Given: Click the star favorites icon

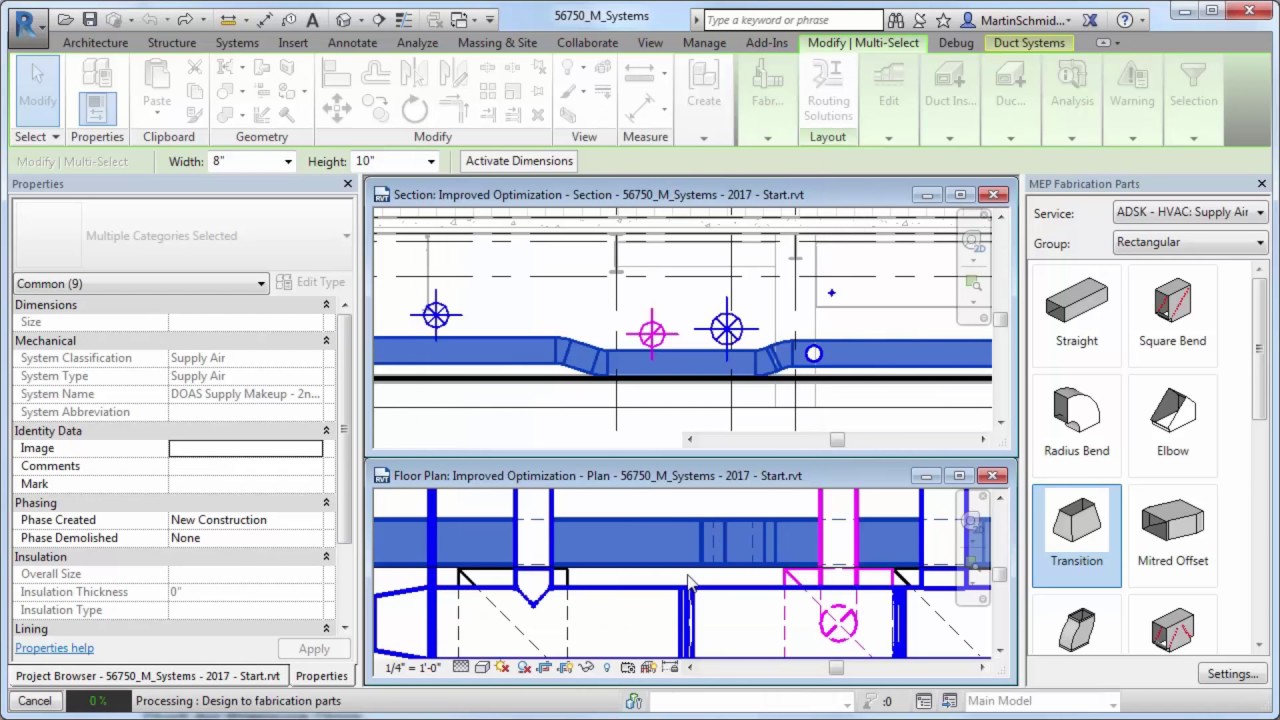Looking at the screenshot, I should (942, 20).
